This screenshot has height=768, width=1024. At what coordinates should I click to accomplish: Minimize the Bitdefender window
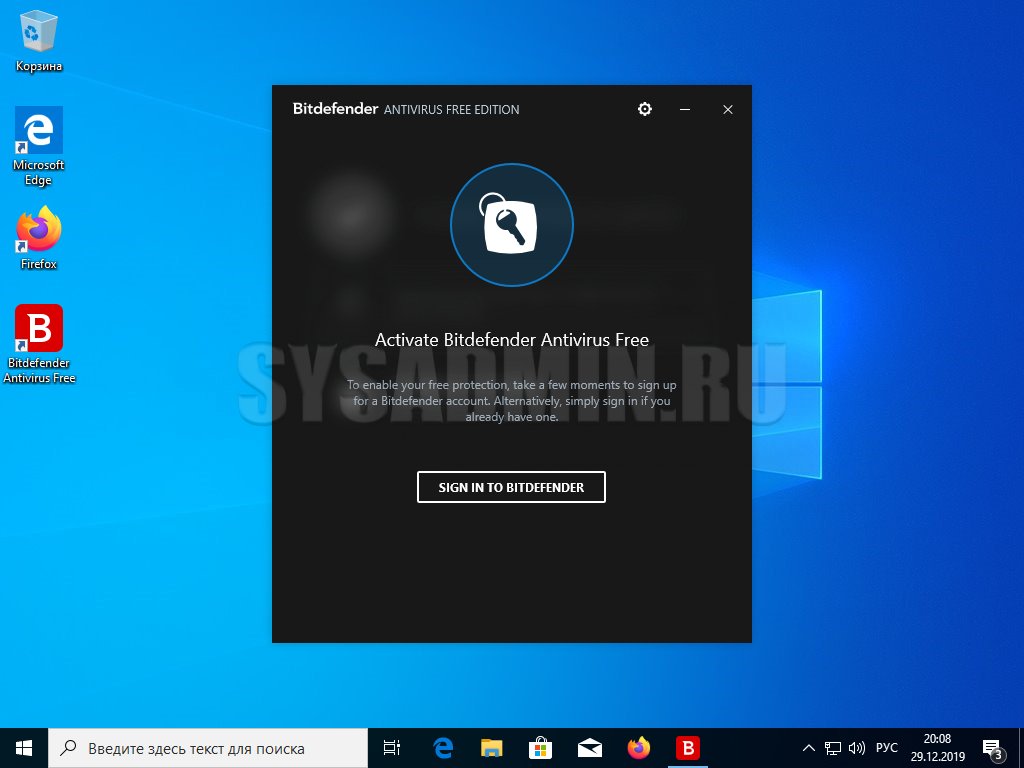685,109
